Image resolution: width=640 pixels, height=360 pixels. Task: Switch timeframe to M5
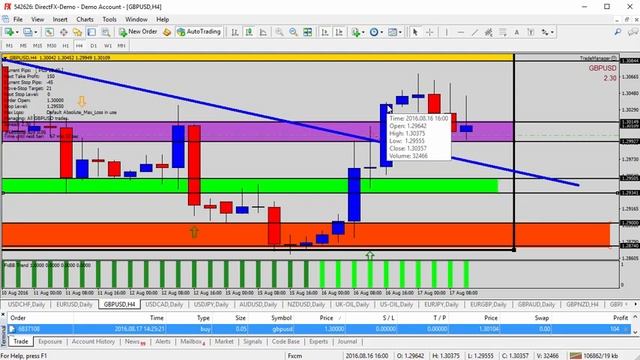23,46
